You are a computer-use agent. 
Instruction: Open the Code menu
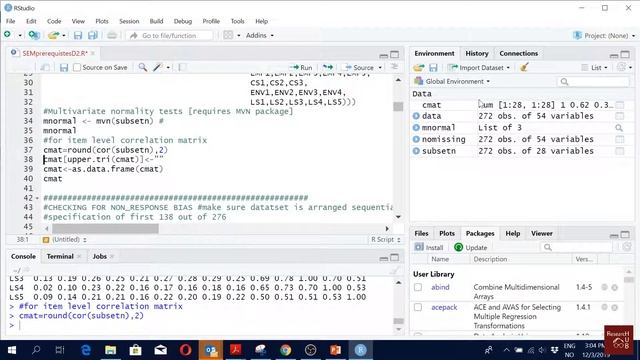(x=54, y=21)
